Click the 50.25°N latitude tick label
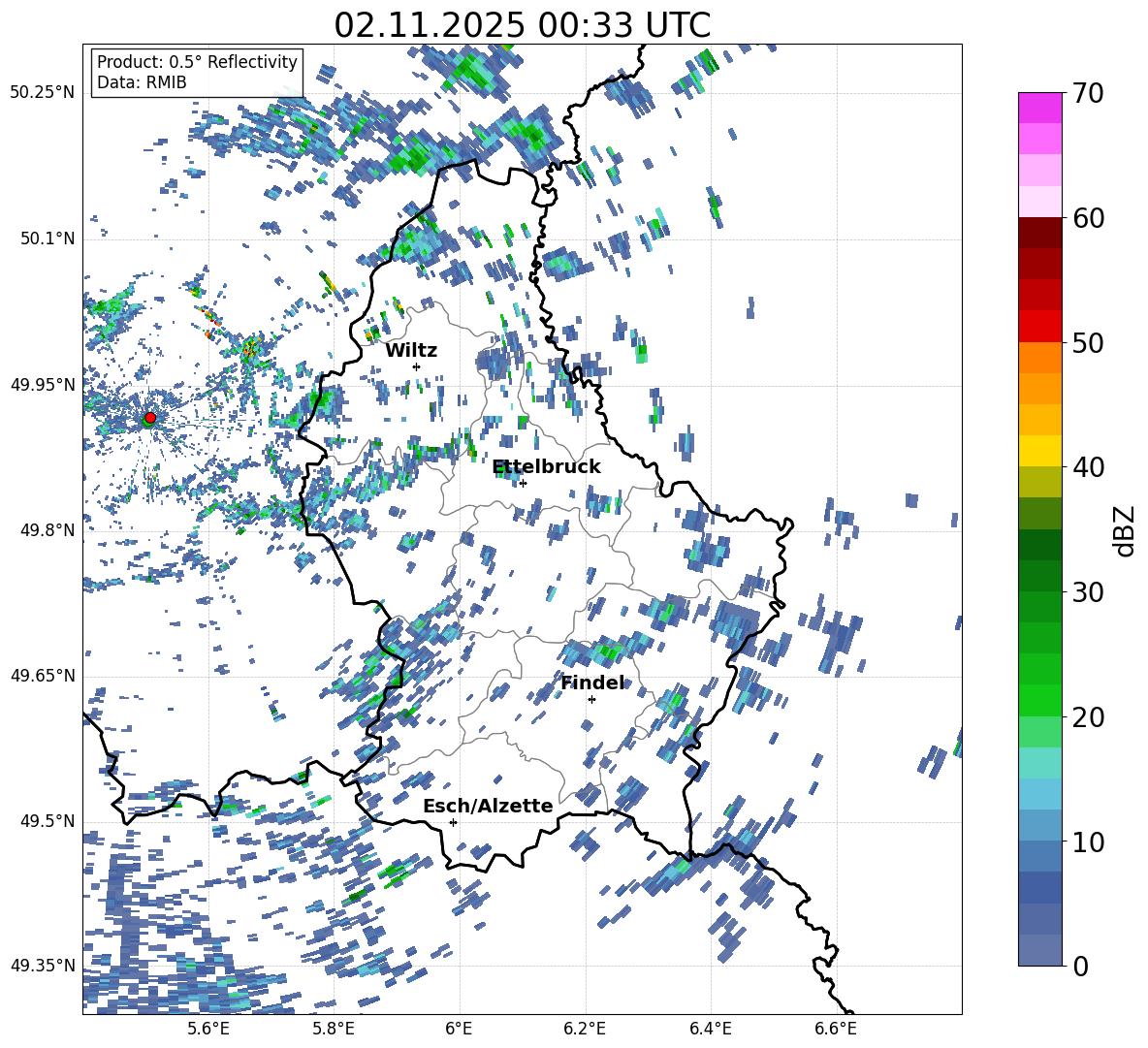The width and height of the screenshot is (1148, 1048). [43, 93]
